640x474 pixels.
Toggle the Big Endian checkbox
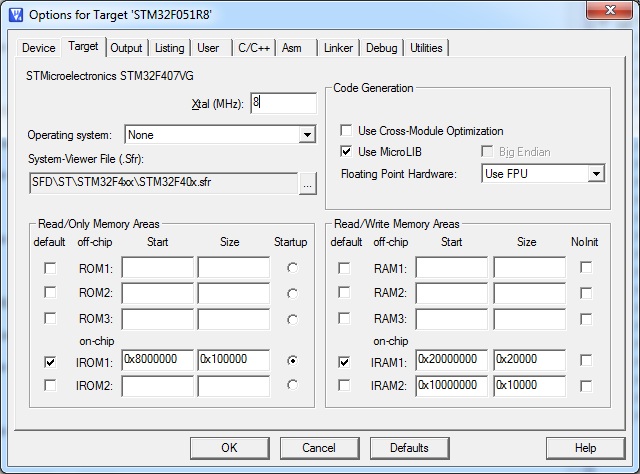point(487,151)
